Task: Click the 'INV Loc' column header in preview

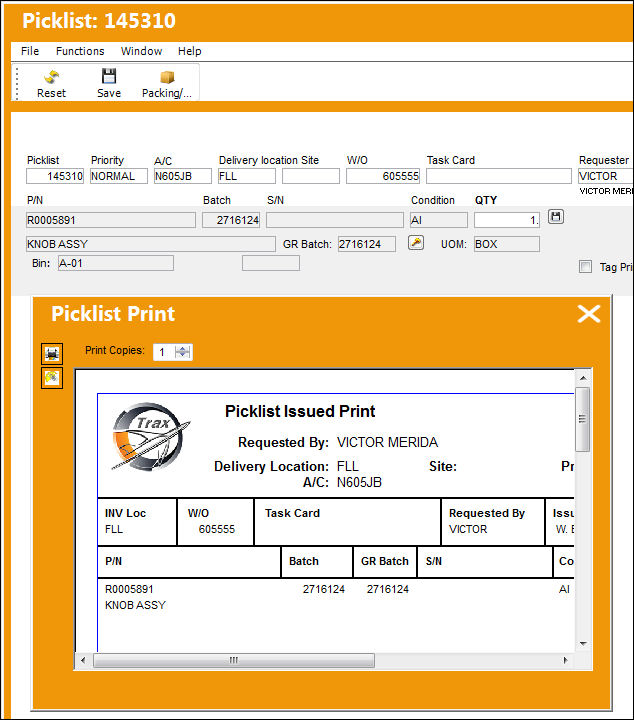Action: click(125, 513)
